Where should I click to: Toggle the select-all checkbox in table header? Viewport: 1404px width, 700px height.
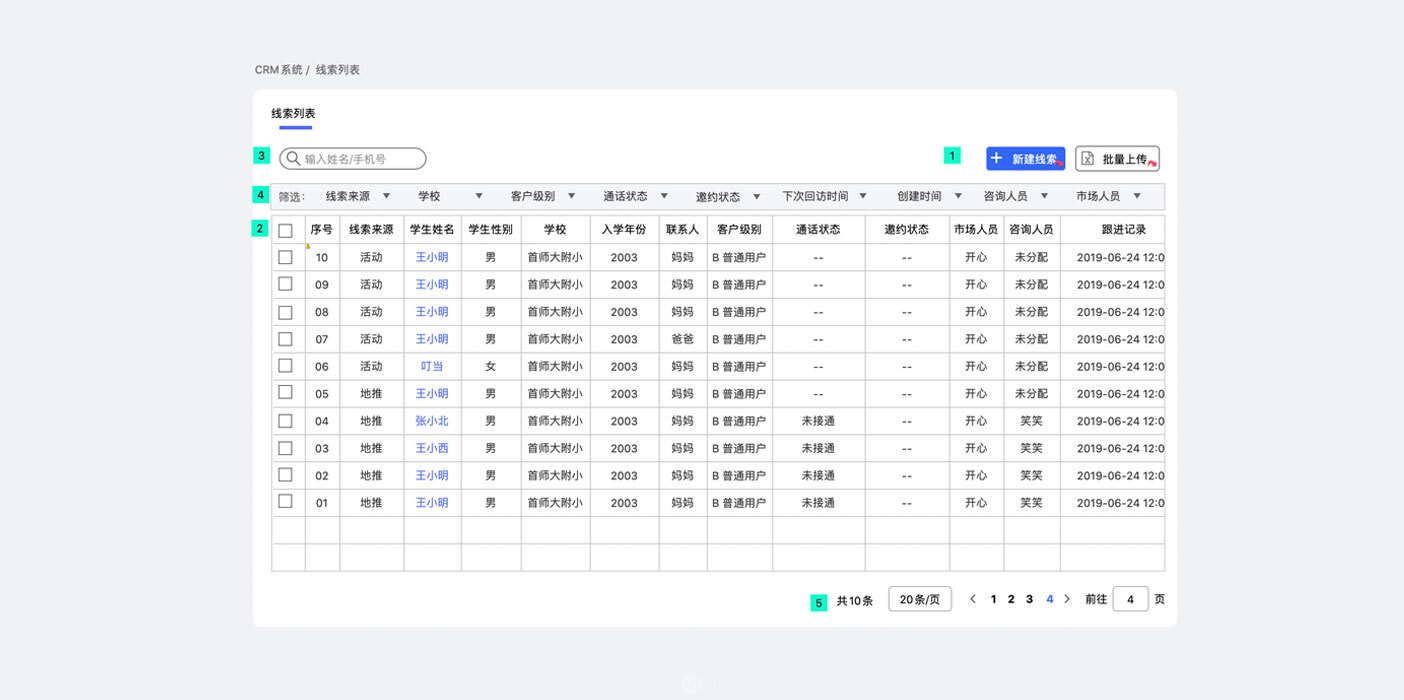click(x=285, y=230)
